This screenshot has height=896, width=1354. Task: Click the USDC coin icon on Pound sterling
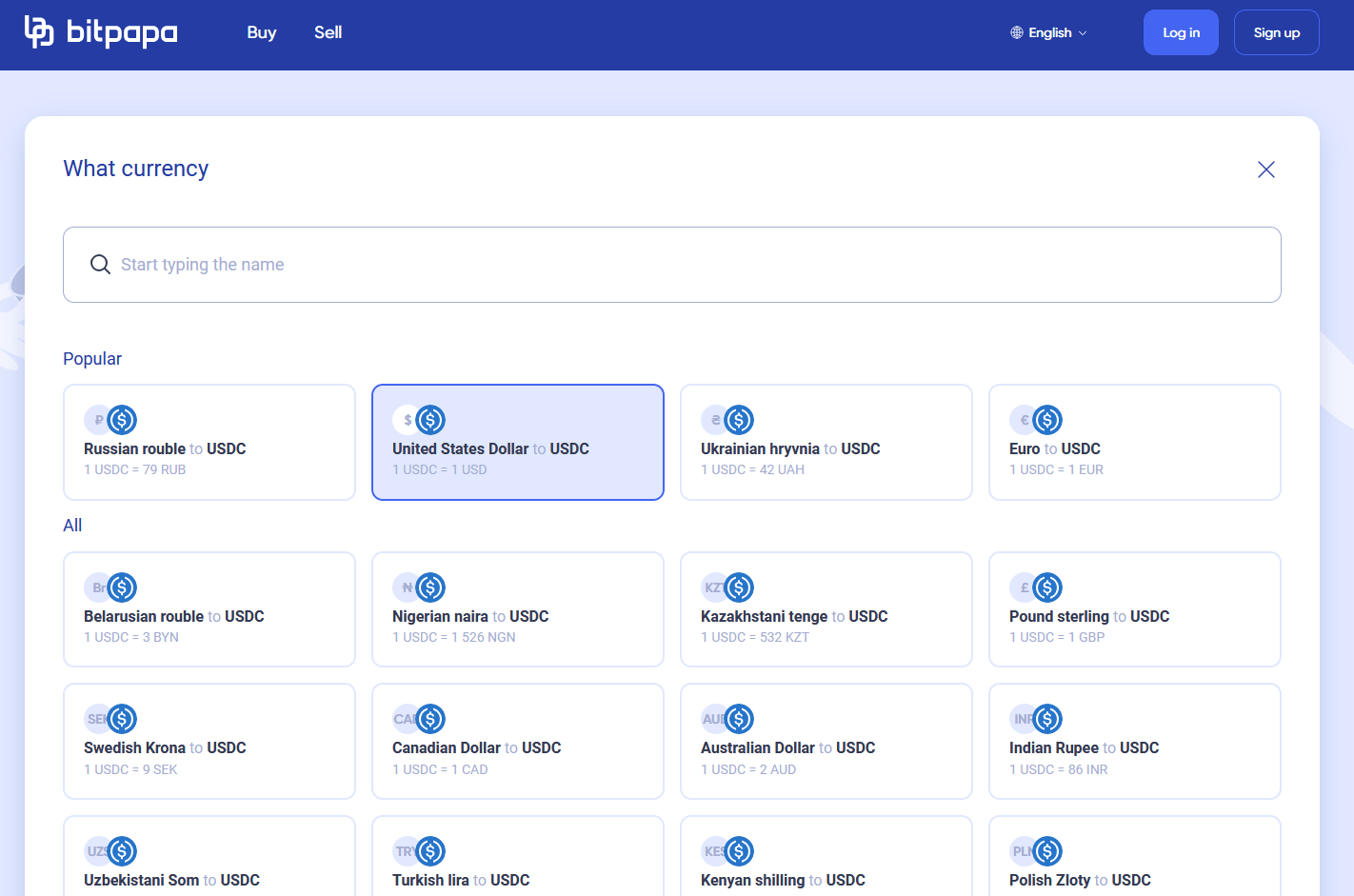(1047, 587)
